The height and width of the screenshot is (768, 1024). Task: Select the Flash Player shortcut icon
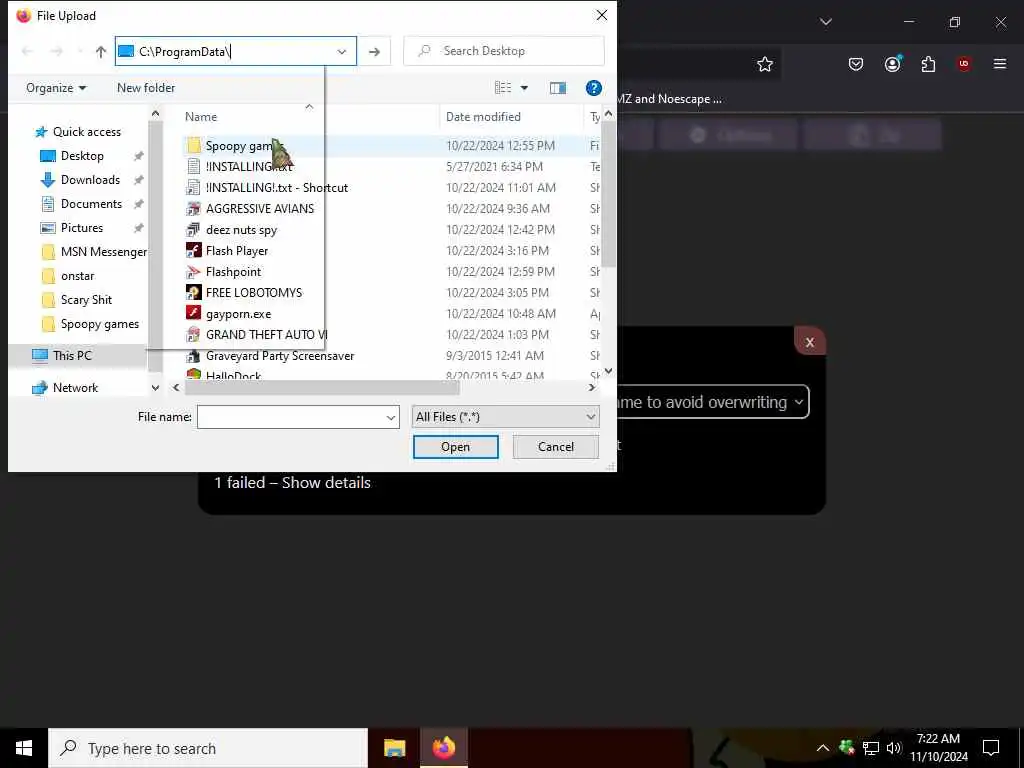coord(193,250)
